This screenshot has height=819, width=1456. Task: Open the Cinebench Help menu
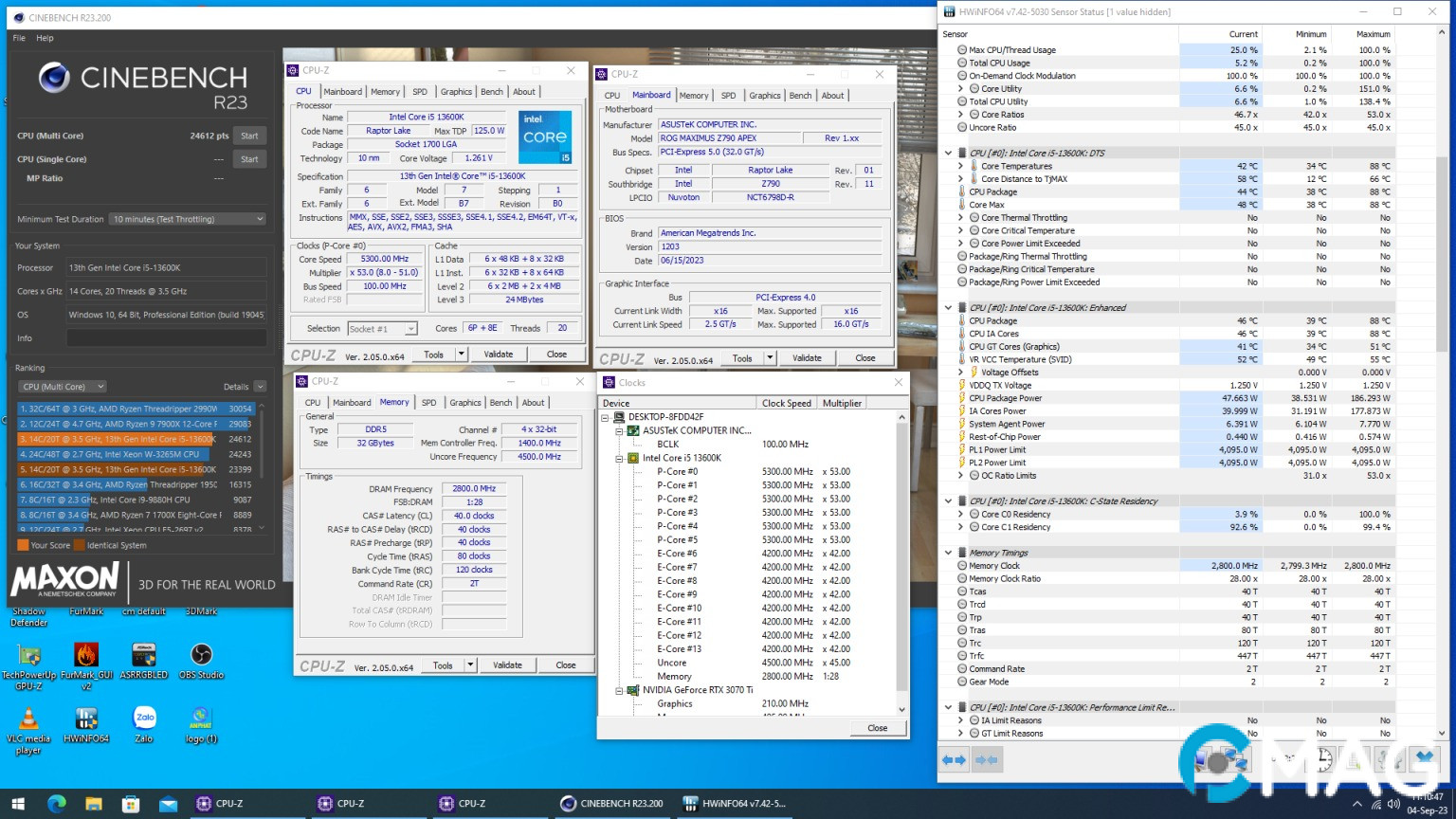[45, 38]
